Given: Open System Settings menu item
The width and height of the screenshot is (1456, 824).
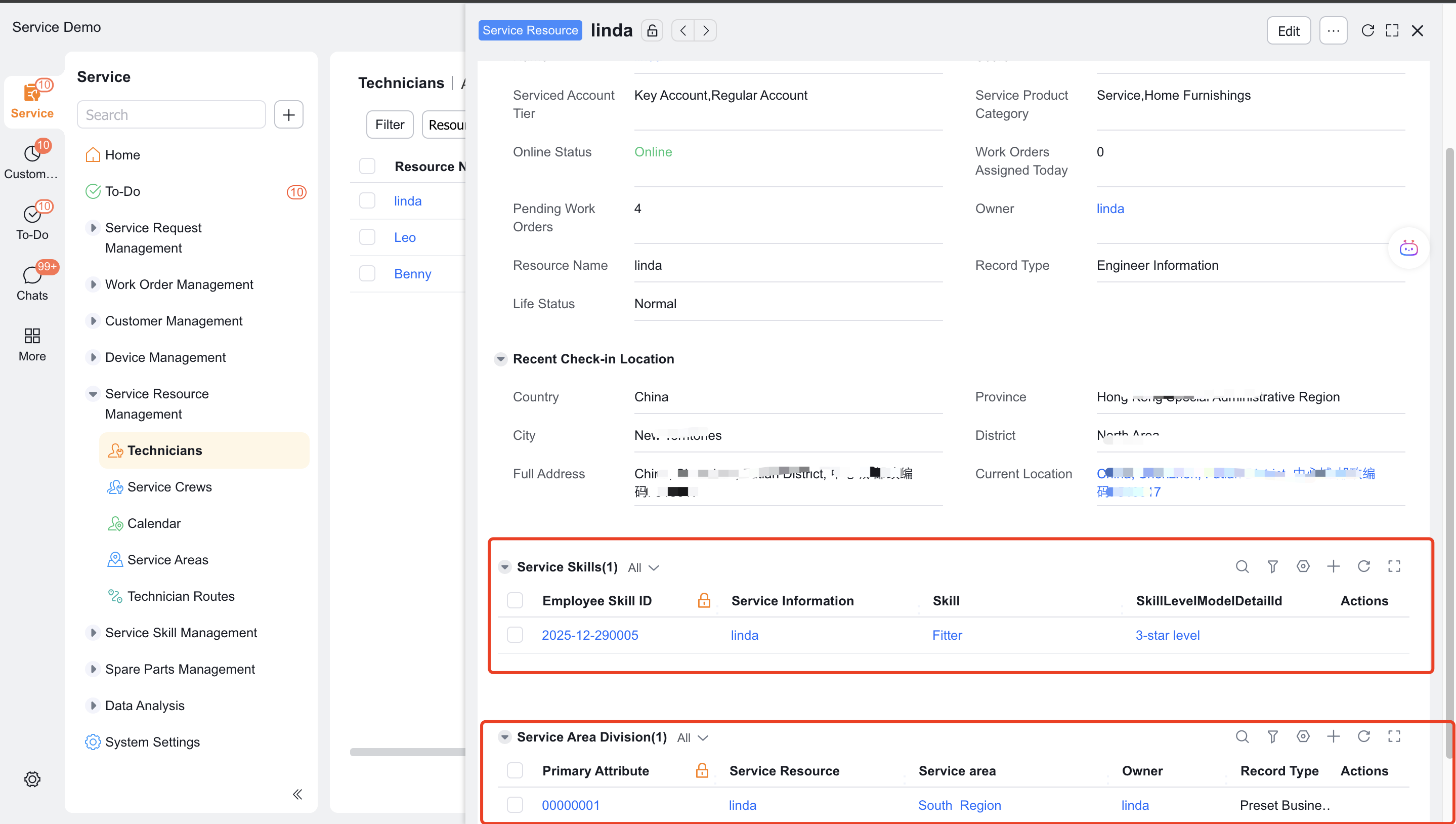Looking at the screenshot, I should pos(143,742).
